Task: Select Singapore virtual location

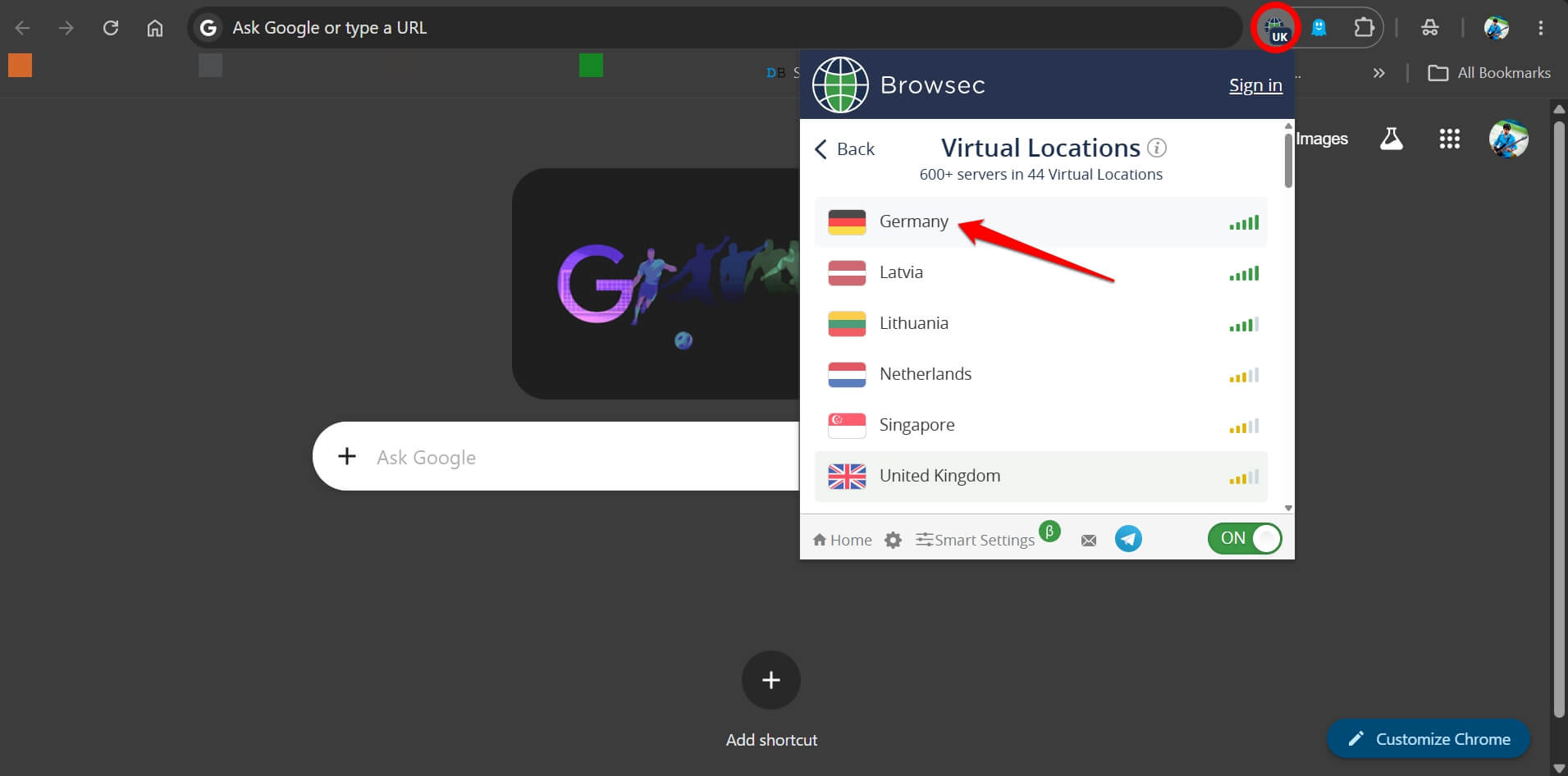Action: [1040, 425]
